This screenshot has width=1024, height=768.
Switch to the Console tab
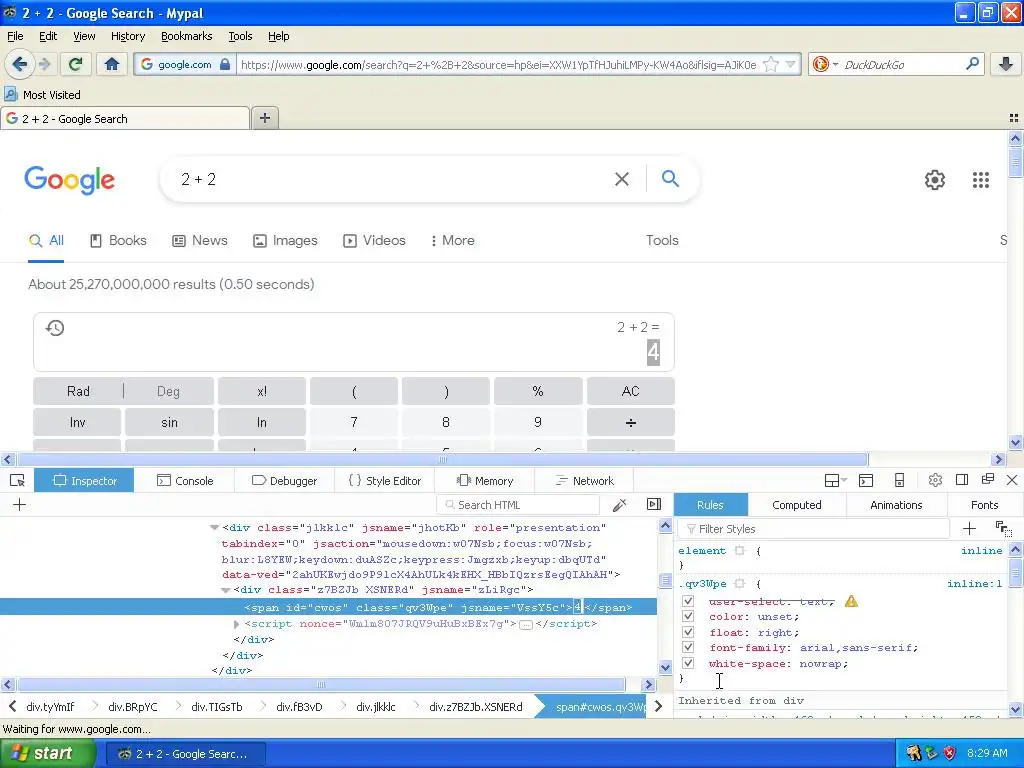click(x=185, y=481)
